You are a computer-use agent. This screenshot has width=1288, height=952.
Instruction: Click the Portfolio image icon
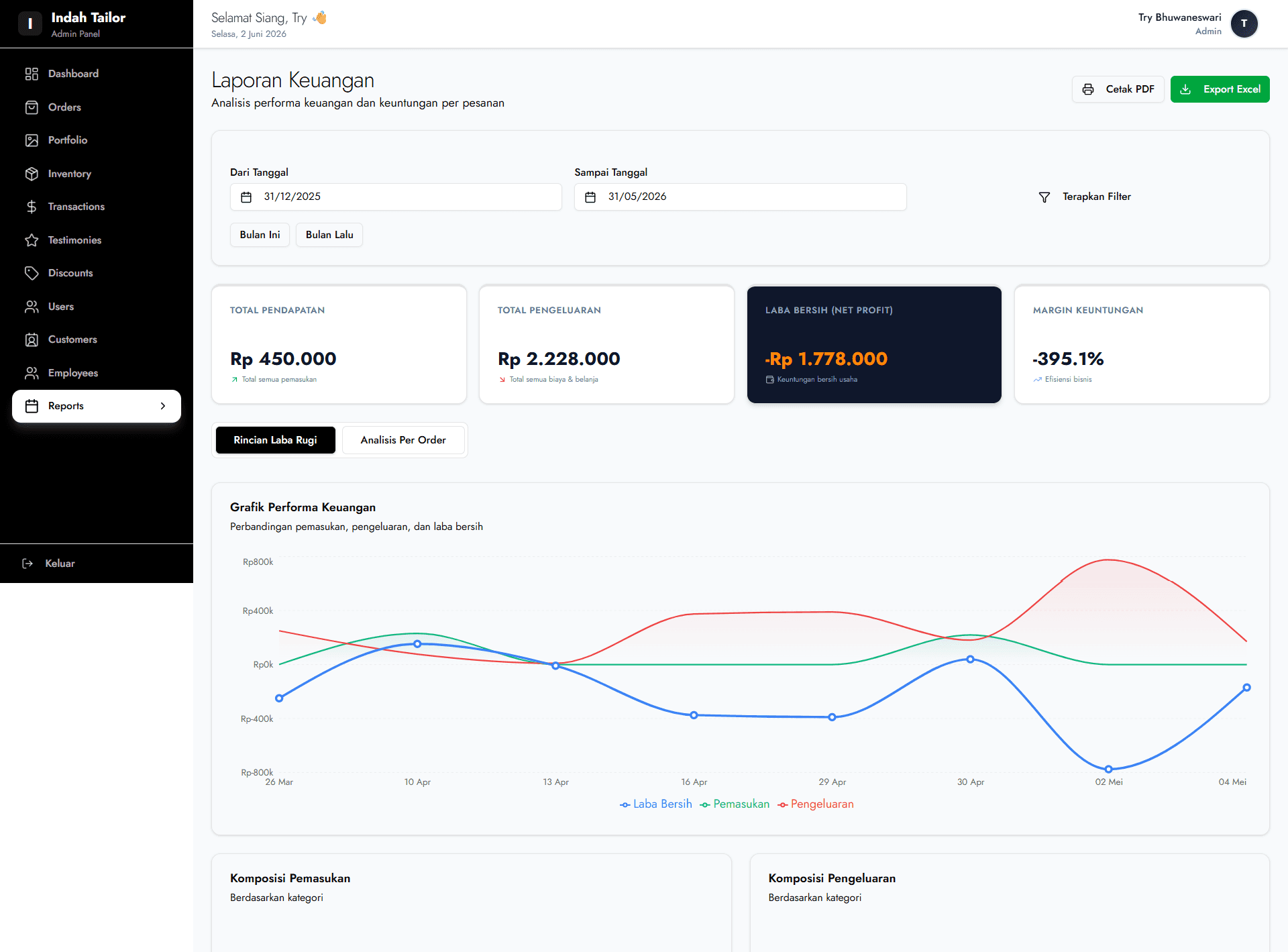pos(32,140)
